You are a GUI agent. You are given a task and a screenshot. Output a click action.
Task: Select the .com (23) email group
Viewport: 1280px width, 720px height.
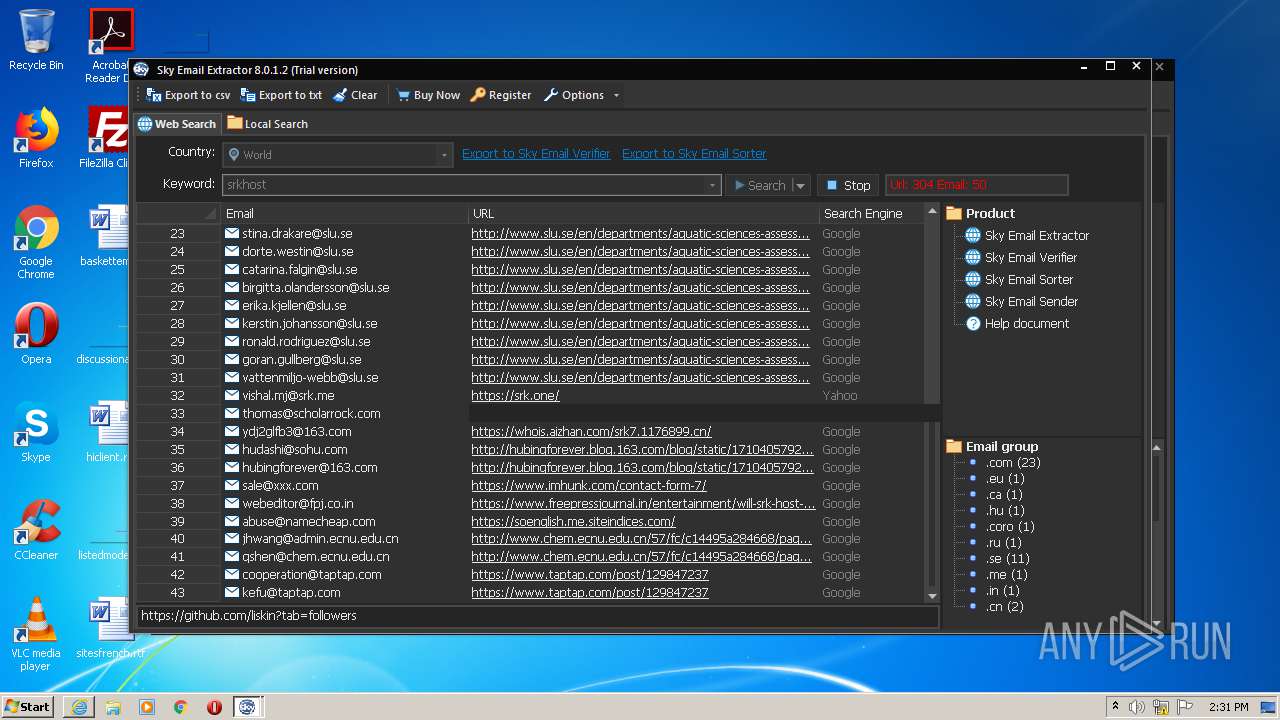click(x=1013, y=463)
